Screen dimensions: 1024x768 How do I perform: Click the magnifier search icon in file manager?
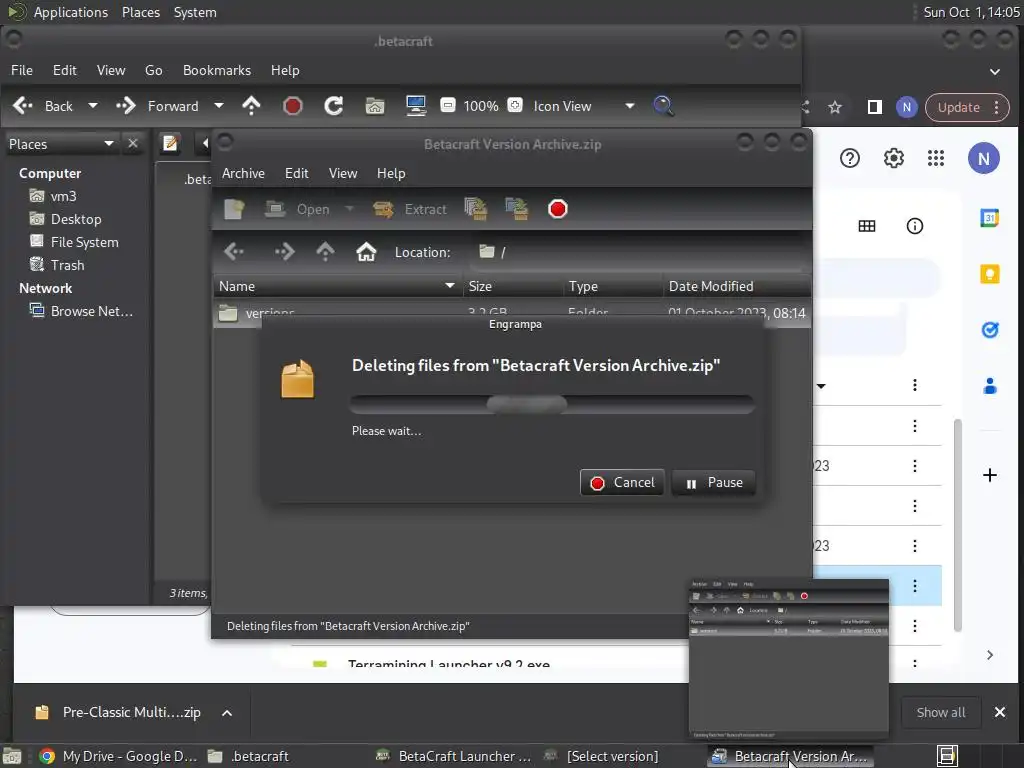[664, 106]
